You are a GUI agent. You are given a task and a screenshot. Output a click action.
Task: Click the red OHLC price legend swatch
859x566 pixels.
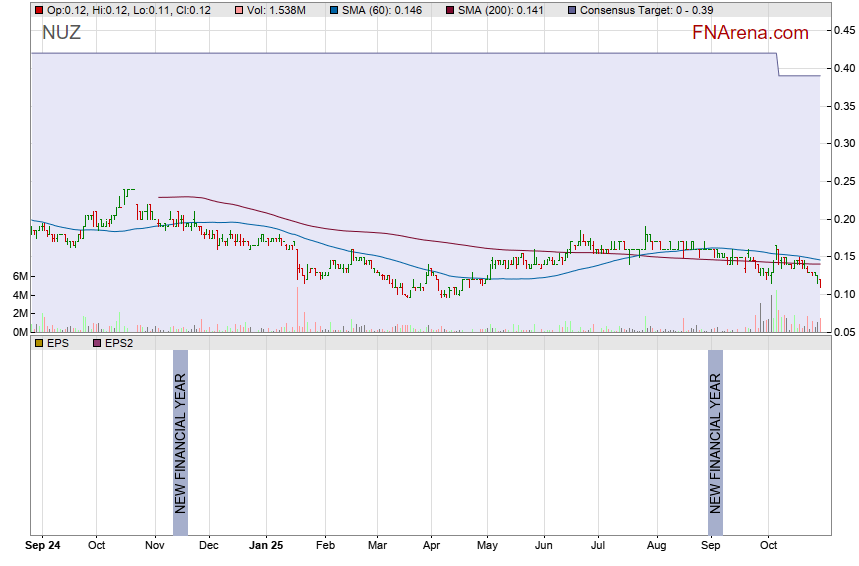click(39, 10)
